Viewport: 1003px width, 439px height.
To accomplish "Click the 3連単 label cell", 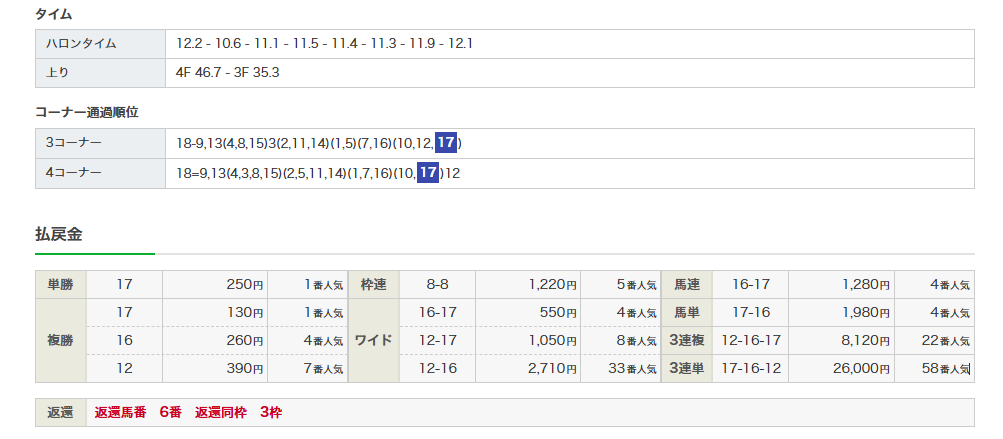I will coord(686,368).
